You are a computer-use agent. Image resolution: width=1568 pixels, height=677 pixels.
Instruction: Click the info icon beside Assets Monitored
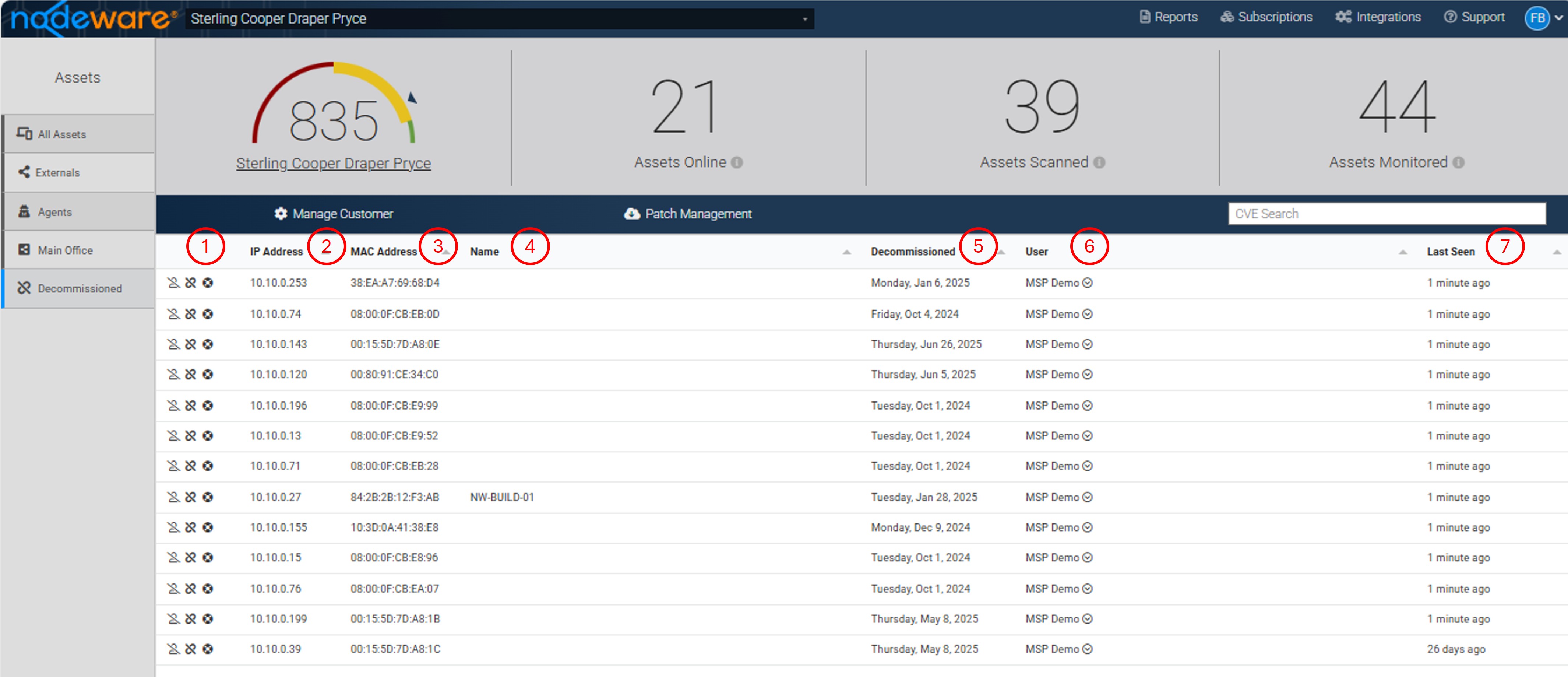[x=1458, y=162]
